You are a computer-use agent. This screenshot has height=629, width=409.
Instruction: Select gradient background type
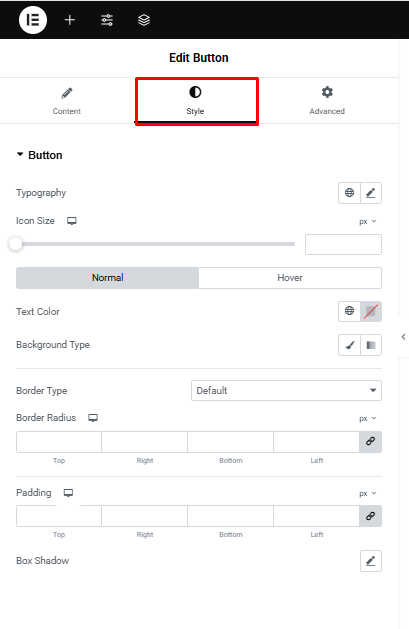371,345
